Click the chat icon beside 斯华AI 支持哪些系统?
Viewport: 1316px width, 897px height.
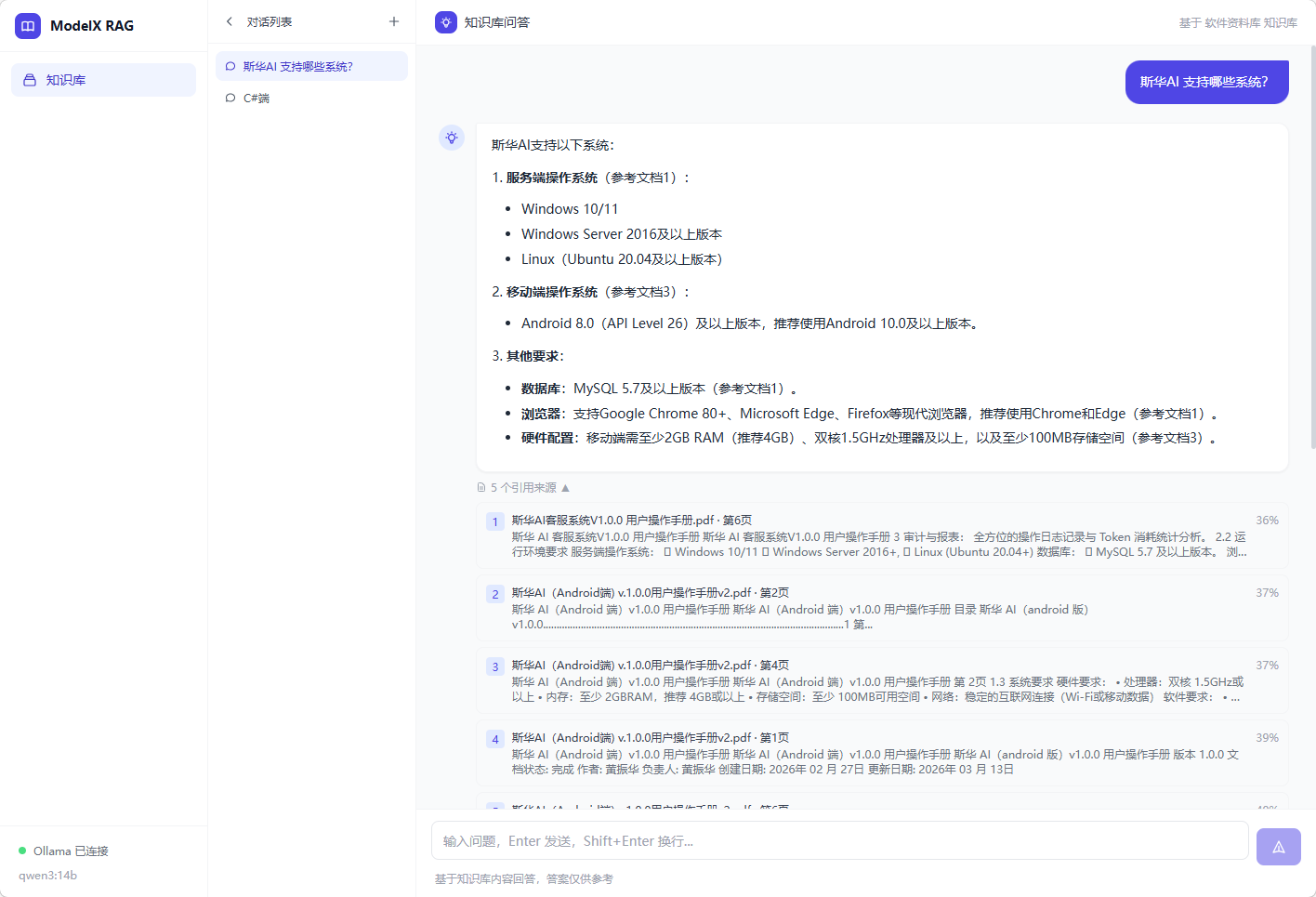[230, 66]
